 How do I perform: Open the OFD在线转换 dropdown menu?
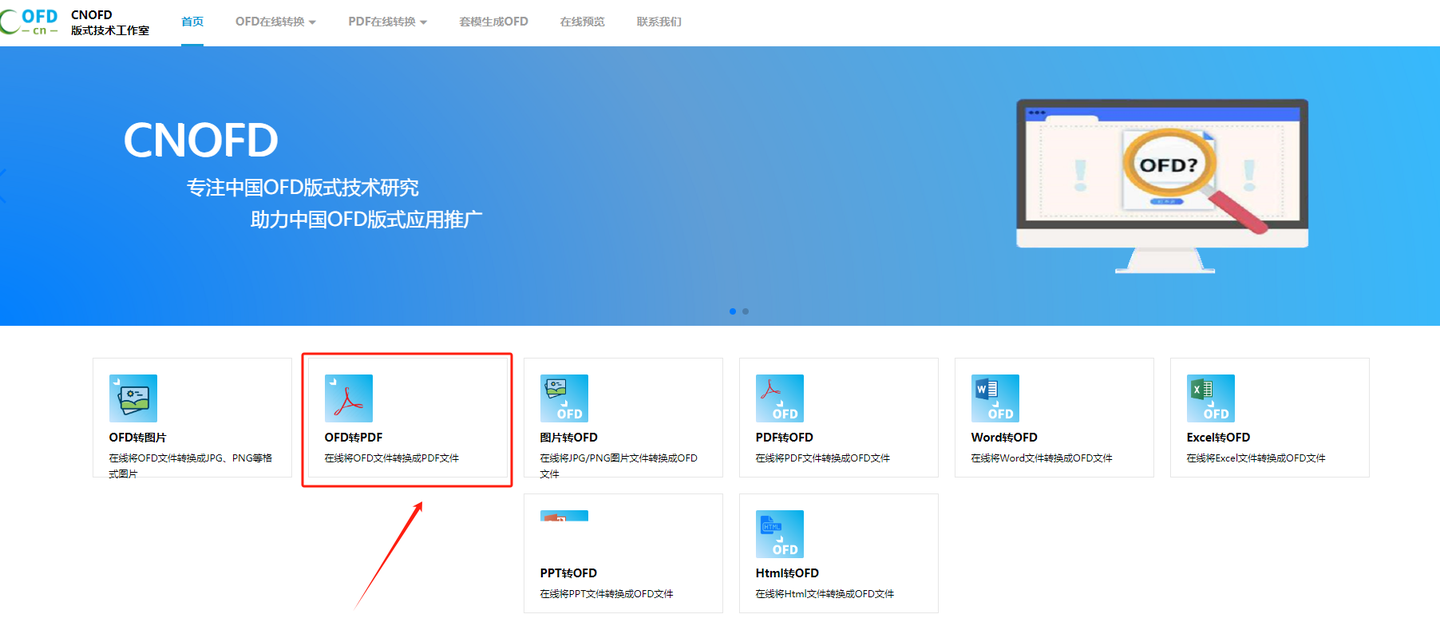click(270, 20)
